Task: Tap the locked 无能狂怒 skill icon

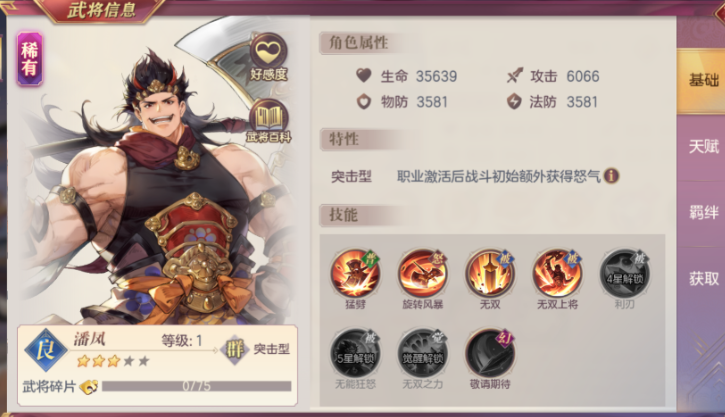Action: (x=356, y=353)
